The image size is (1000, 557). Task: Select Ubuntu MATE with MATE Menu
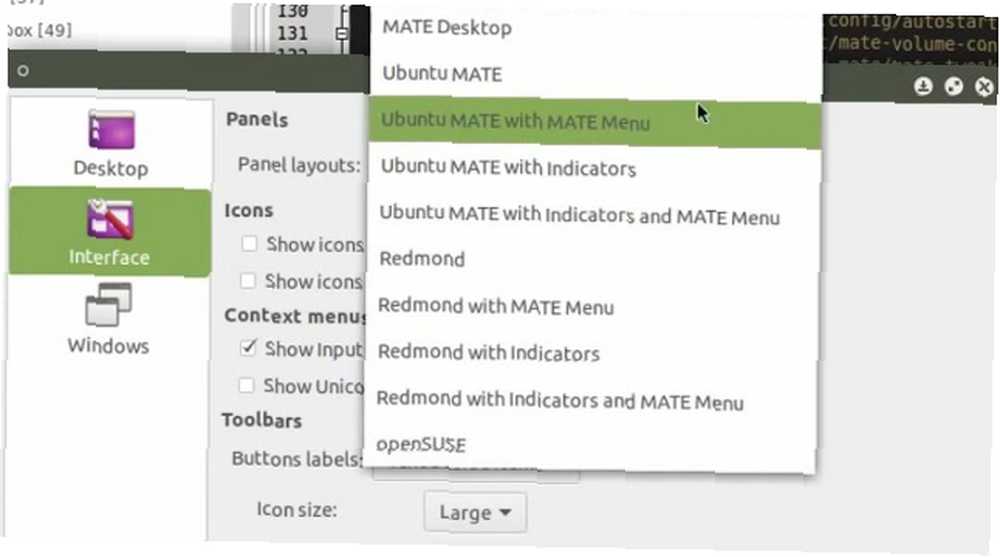click(595, 122)
